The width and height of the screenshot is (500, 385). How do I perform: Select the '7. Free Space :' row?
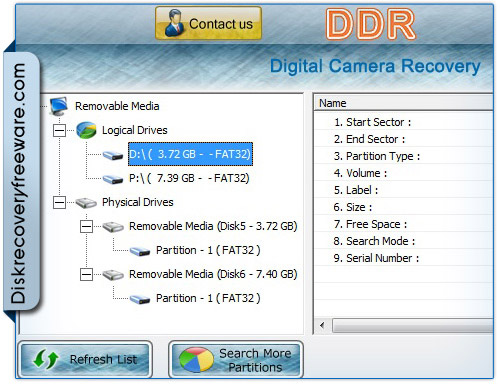click(404, 224)
